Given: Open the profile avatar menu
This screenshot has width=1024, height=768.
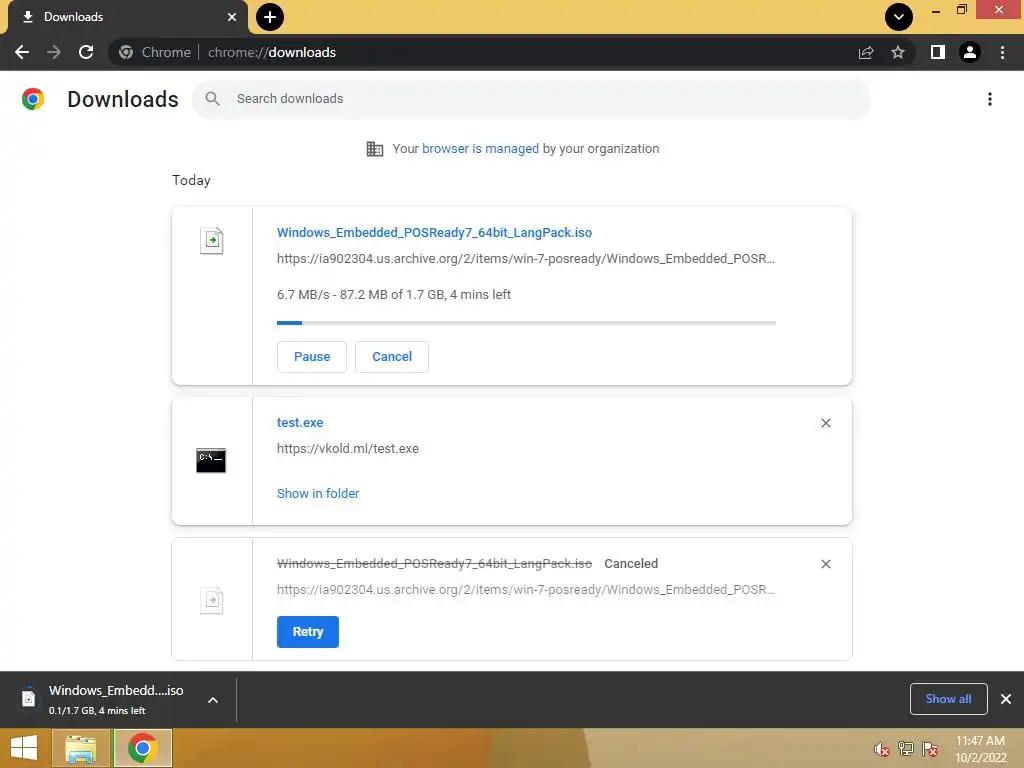Looking at the screenshot, I should (970, 52).
